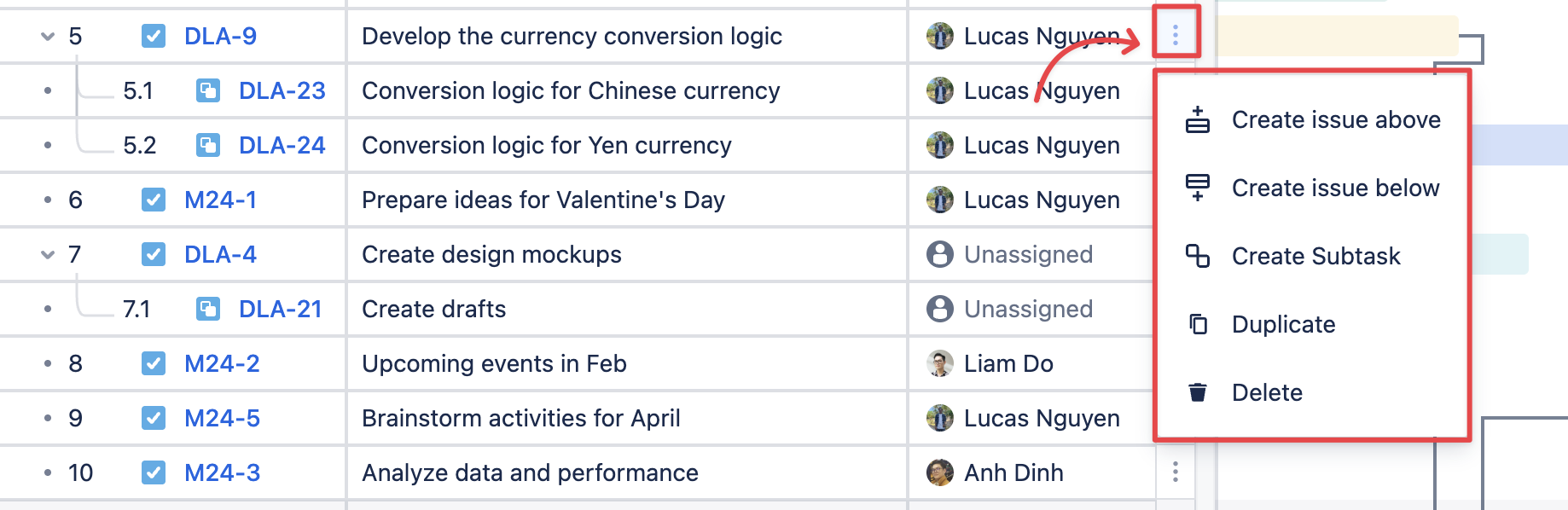Image resolution: width=1568 pixels, height=510 pixels.
Task: Select Duplicate from the context menu
Action: coord(1283,324)
